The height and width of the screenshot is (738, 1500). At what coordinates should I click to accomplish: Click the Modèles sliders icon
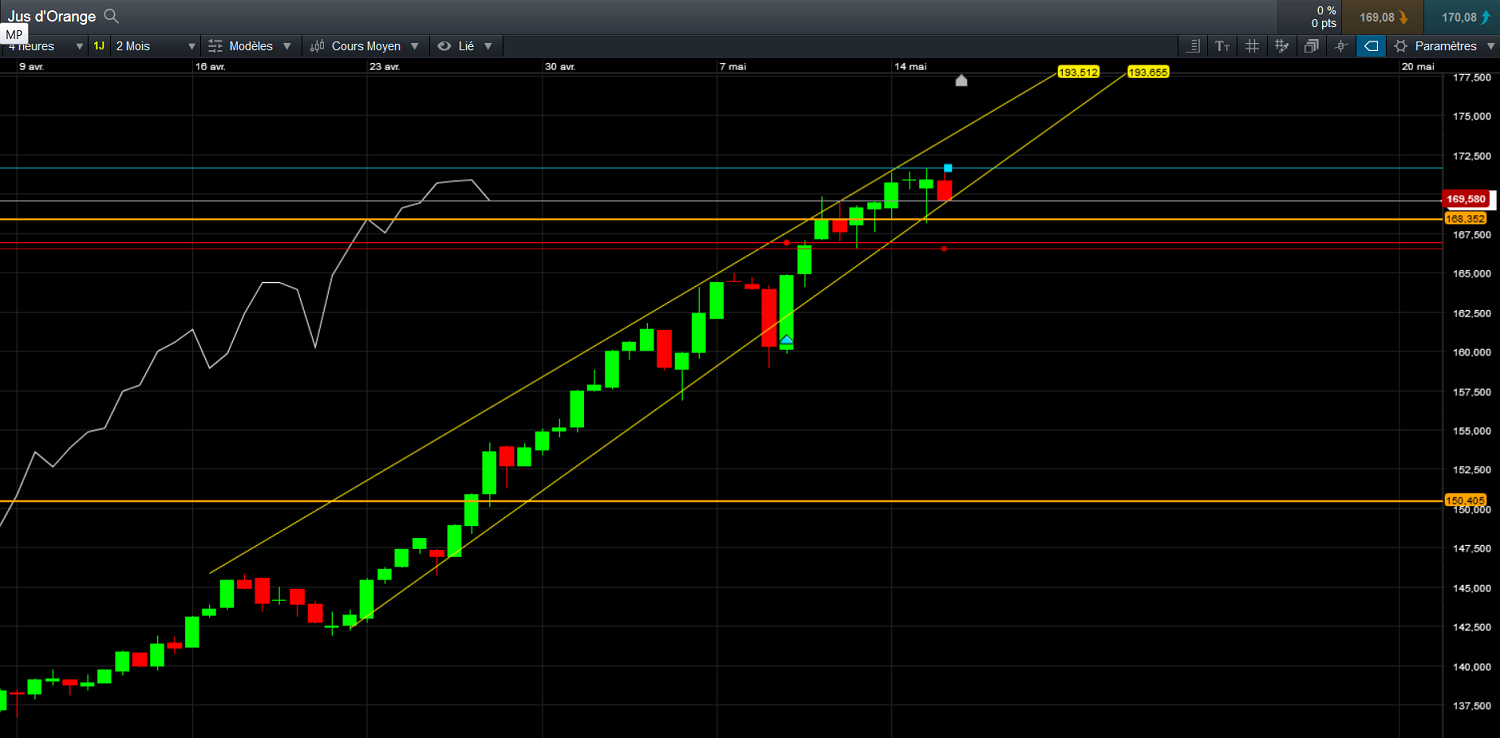click(x=215, y=46)
